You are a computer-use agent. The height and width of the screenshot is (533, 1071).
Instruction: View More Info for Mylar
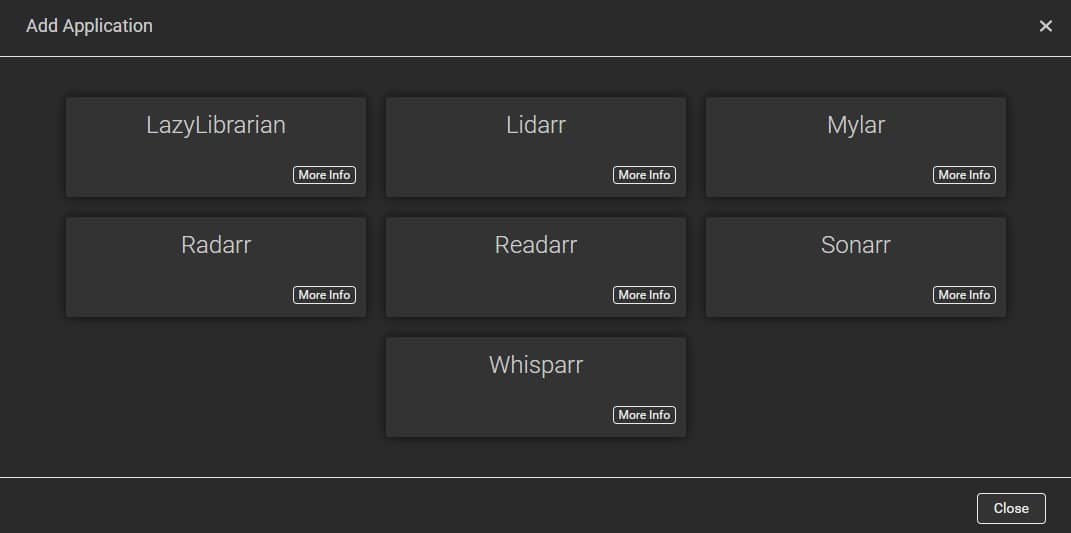tap(964, 175)
